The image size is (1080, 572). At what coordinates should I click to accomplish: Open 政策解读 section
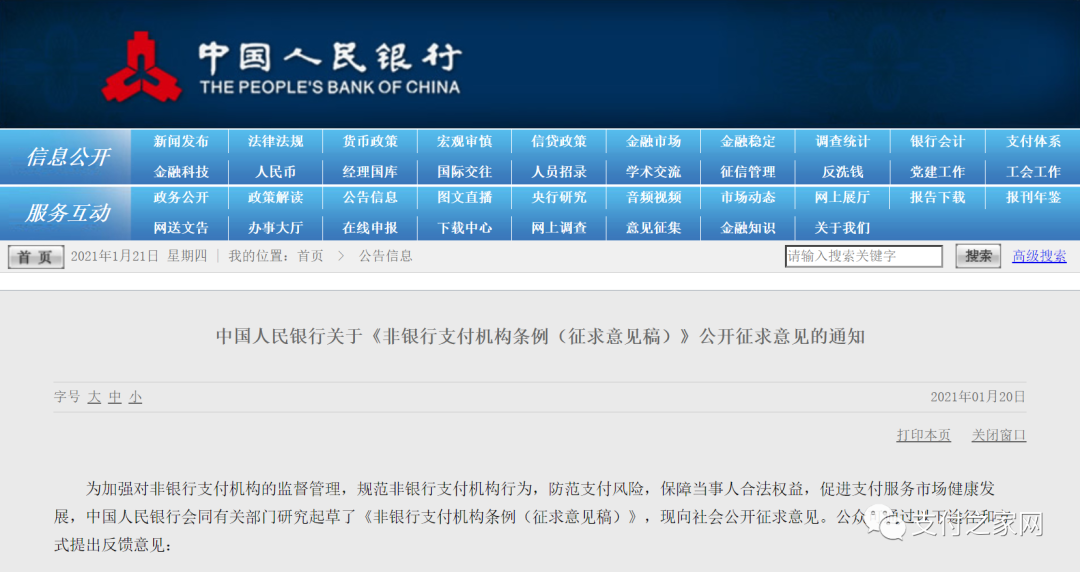[276, 197]
